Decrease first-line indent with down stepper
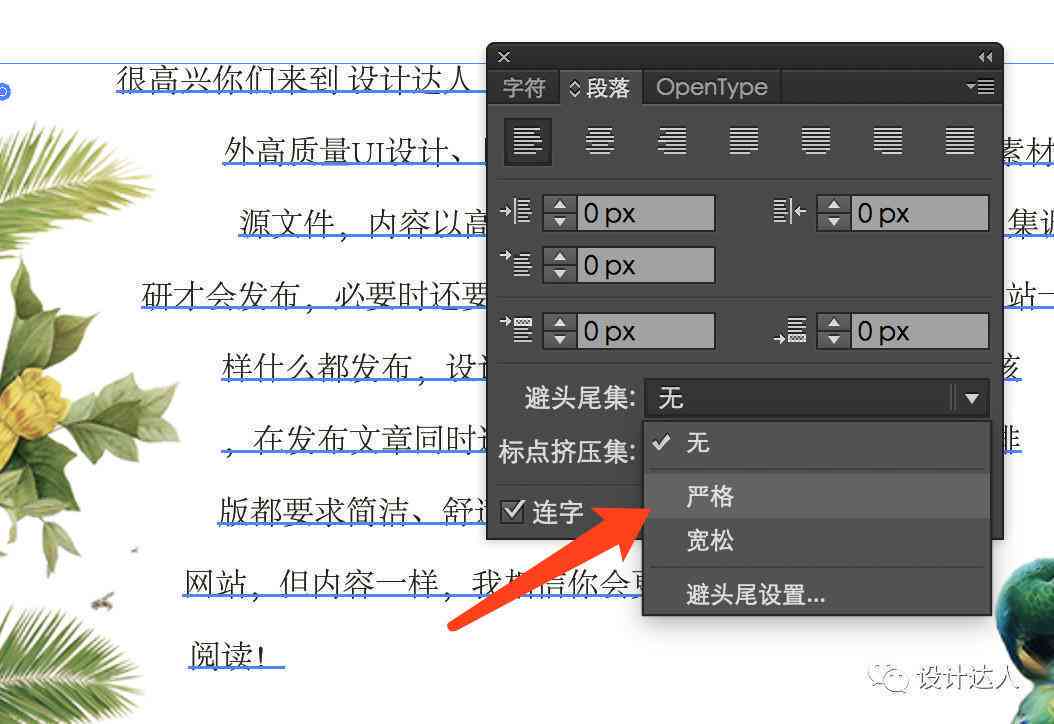The image size is (1054, 724). [x=560, y=273]
